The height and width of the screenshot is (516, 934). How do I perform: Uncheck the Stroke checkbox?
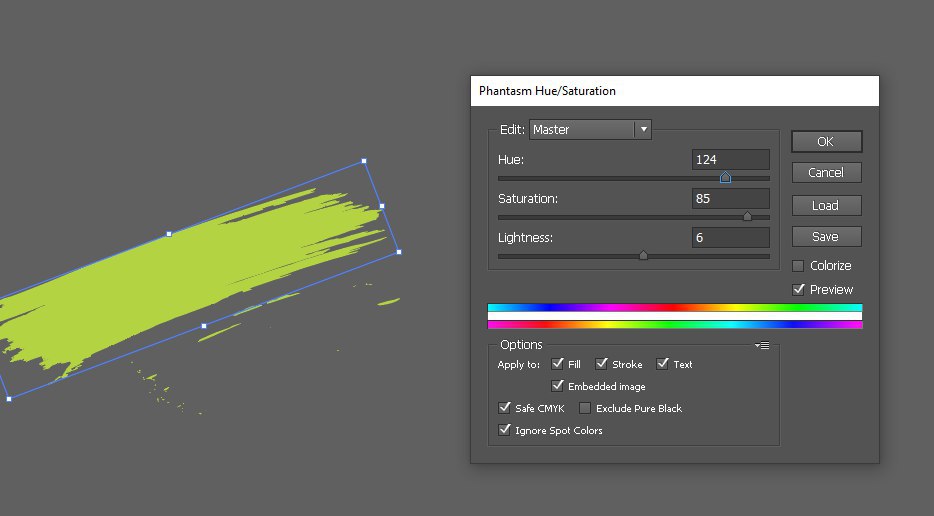[x=602, y=363]
